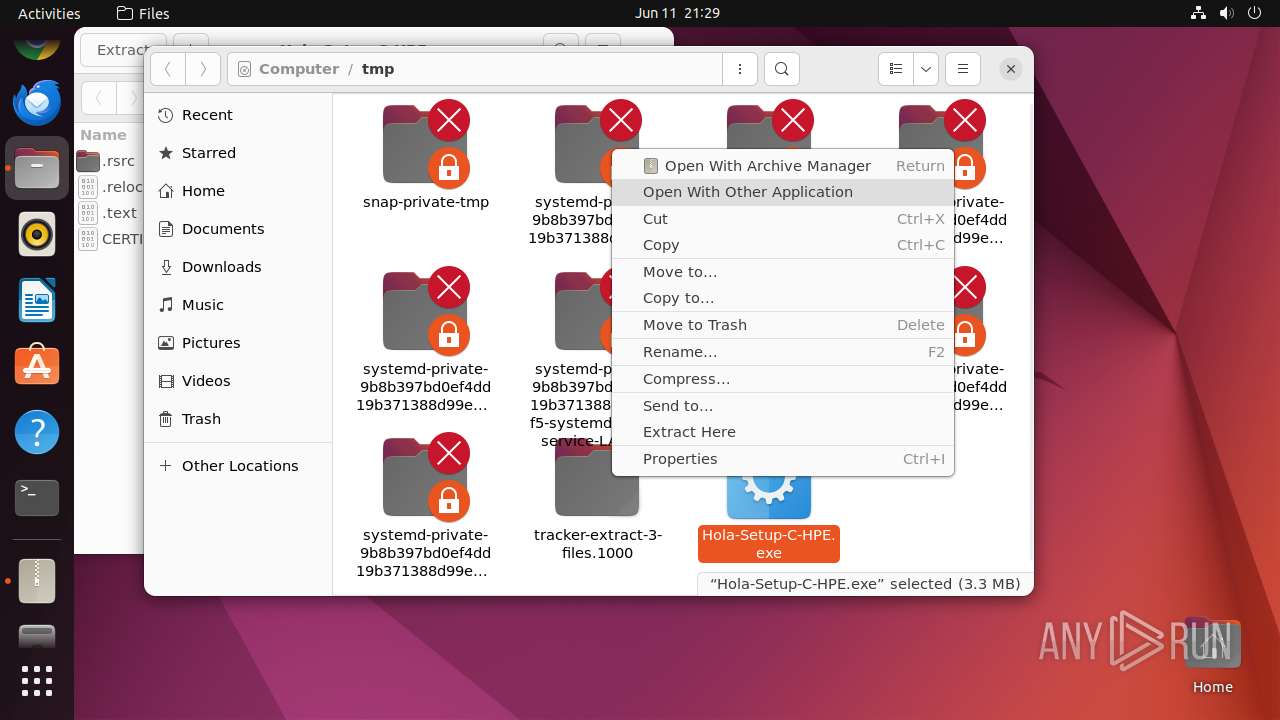Choose Send to… menu entry

783,406
